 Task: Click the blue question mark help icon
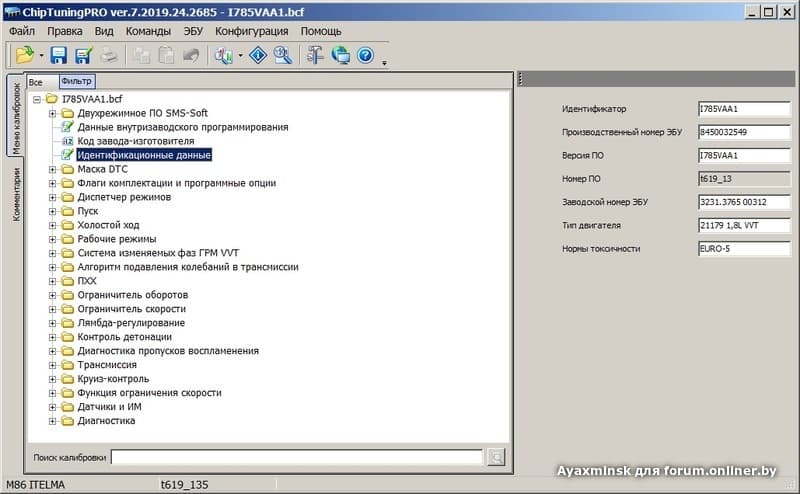coord(365,56)
